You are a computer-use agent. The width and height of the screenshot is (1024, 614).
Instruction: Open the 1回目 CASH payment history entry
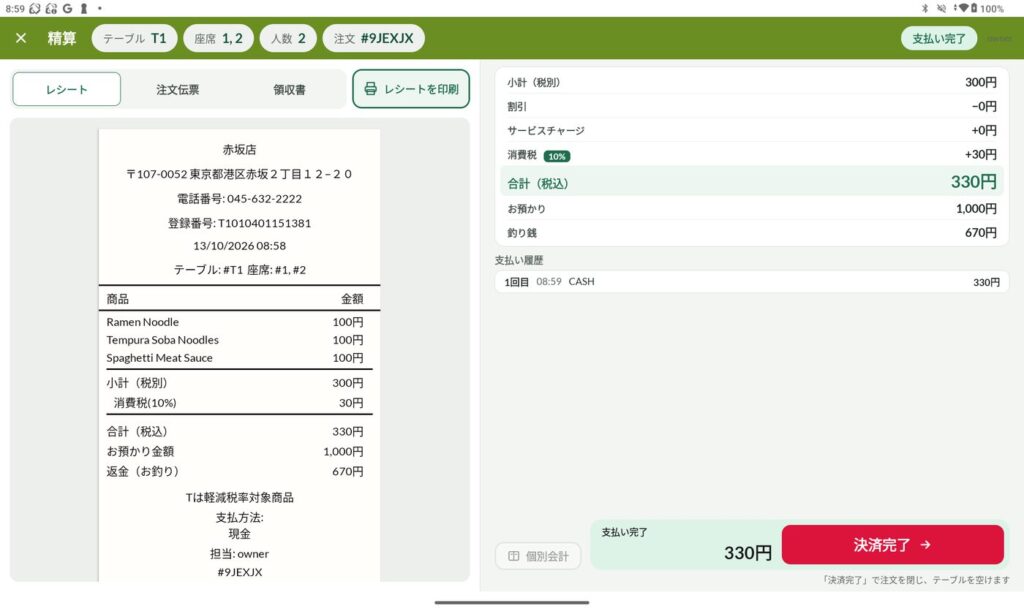752,282
